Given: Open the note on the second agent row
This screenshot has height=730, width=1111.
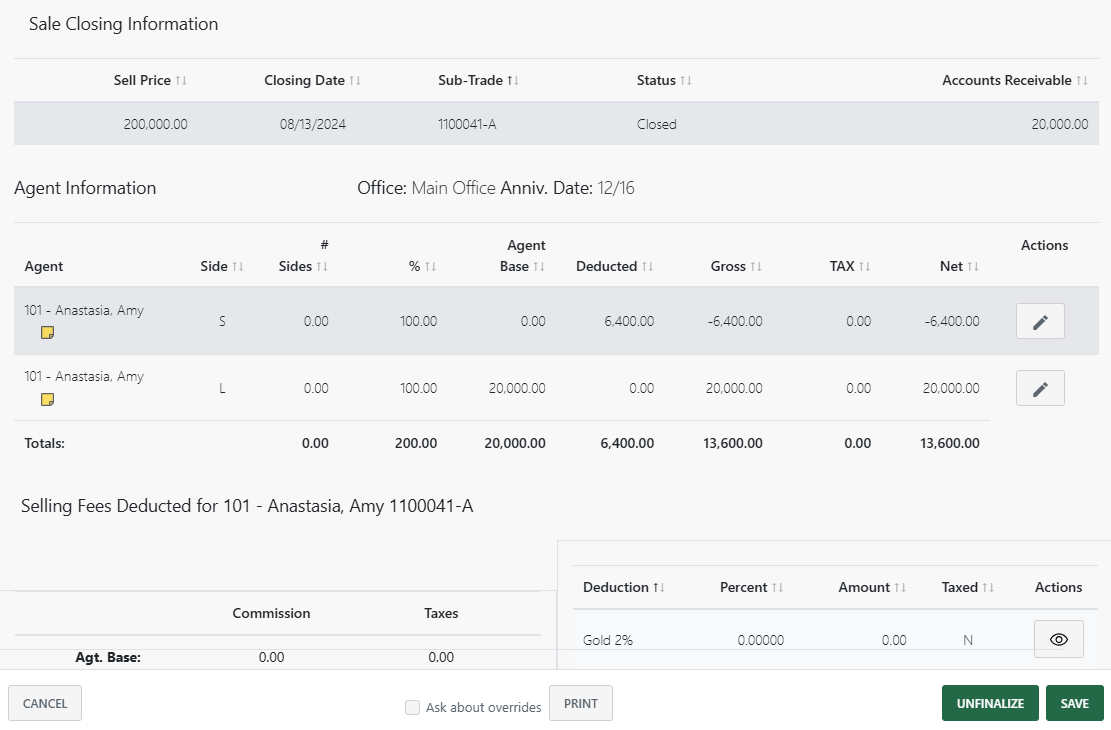Looking at the screenshot, I should coord(46,398).
